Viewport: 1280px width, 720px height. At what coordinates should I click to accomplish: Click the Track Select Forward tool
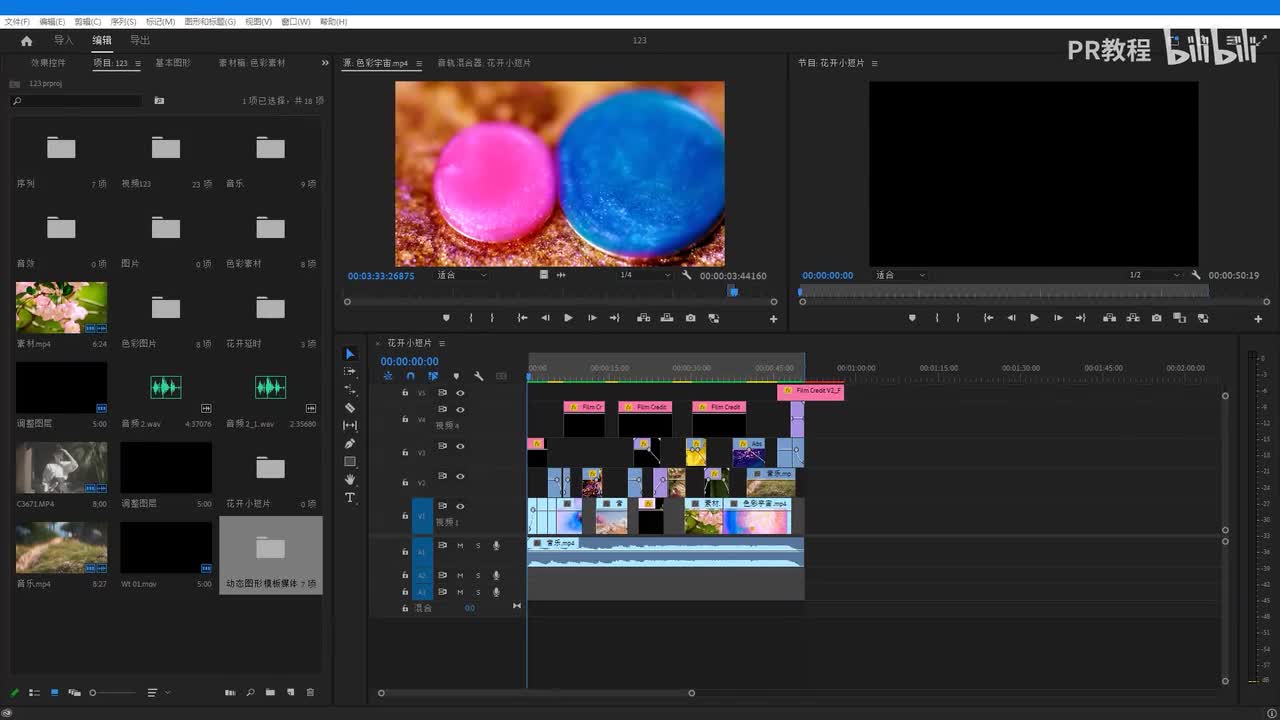(x=350, y=372)
